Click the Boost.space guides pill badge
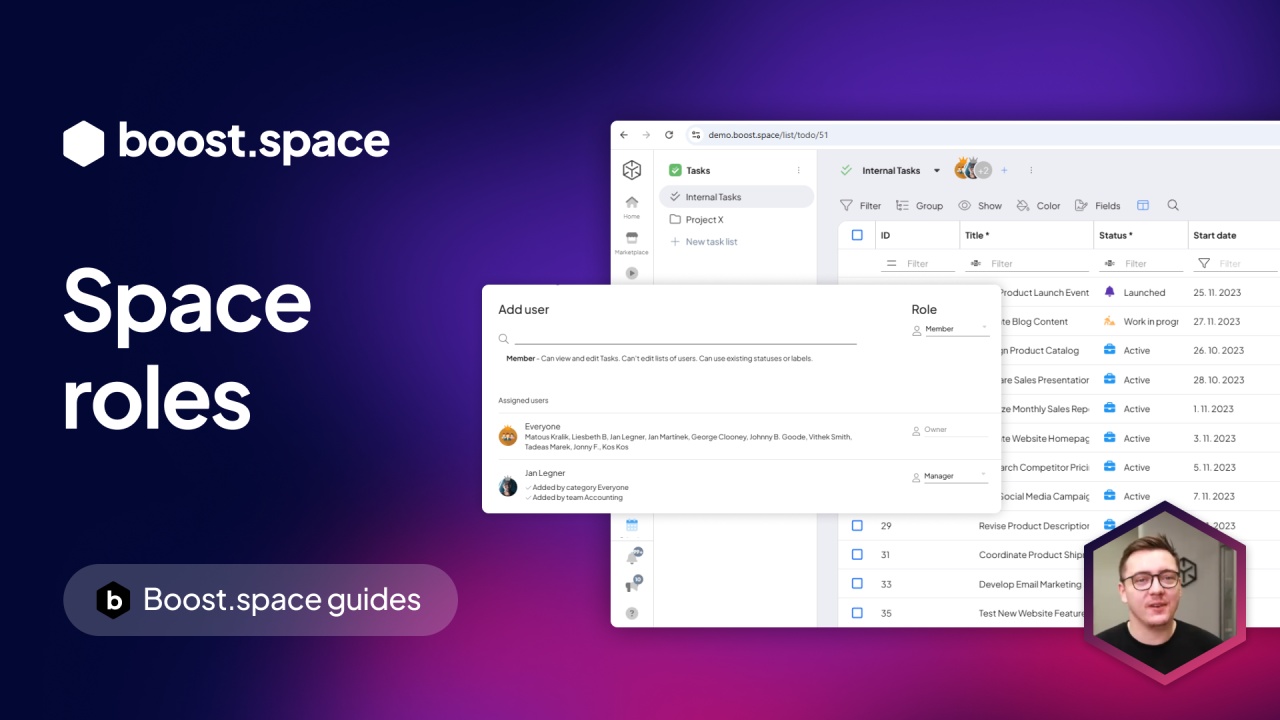 pyautogui.click(x=260, y=600)
